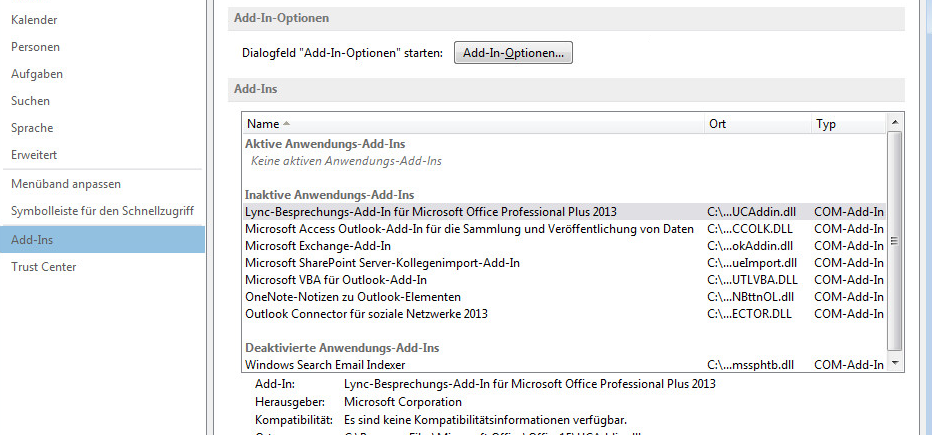Click the add-in list scrollbar thumb

pyautogui.click(x=895, y=241)
